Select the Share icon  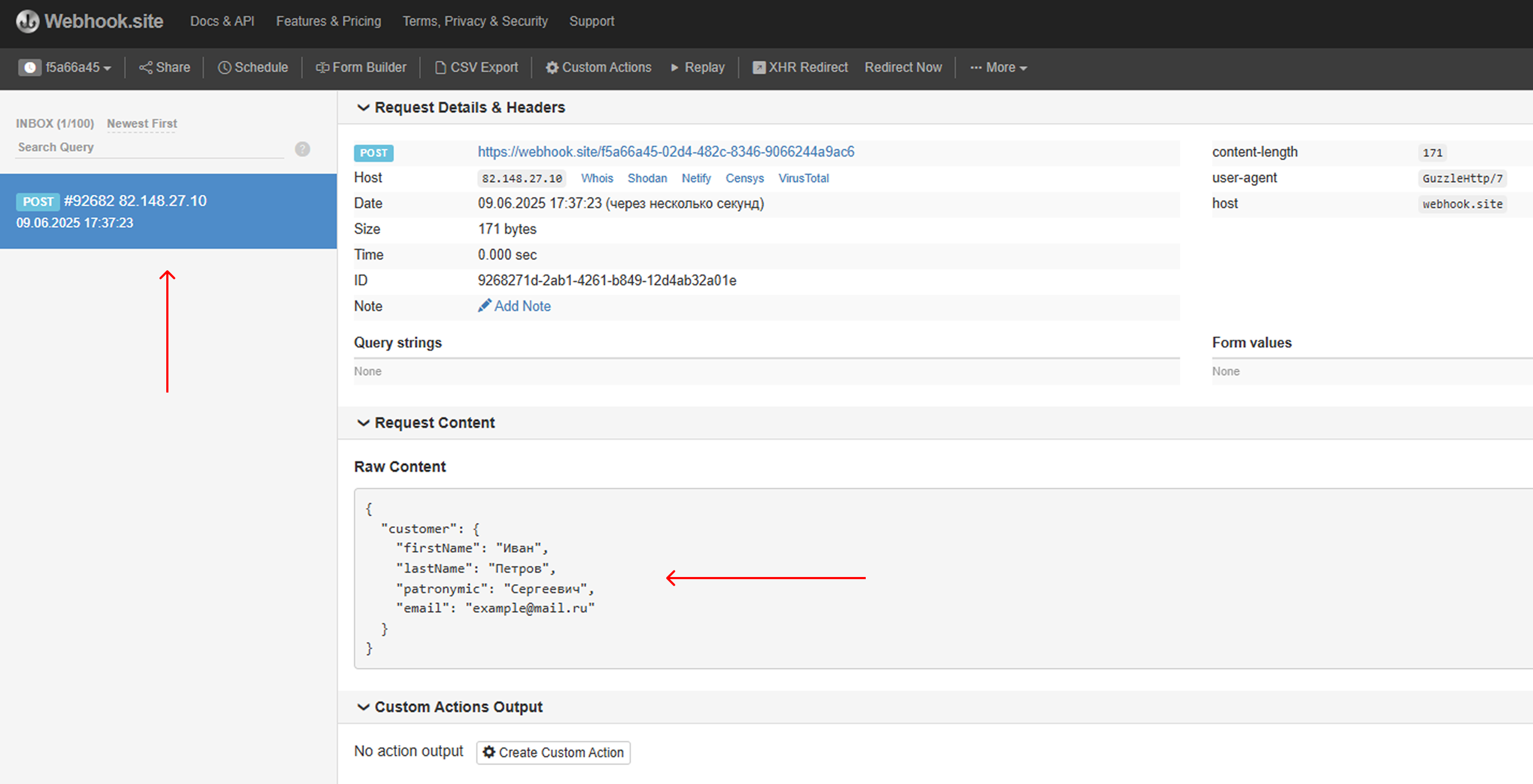[146, 67]
